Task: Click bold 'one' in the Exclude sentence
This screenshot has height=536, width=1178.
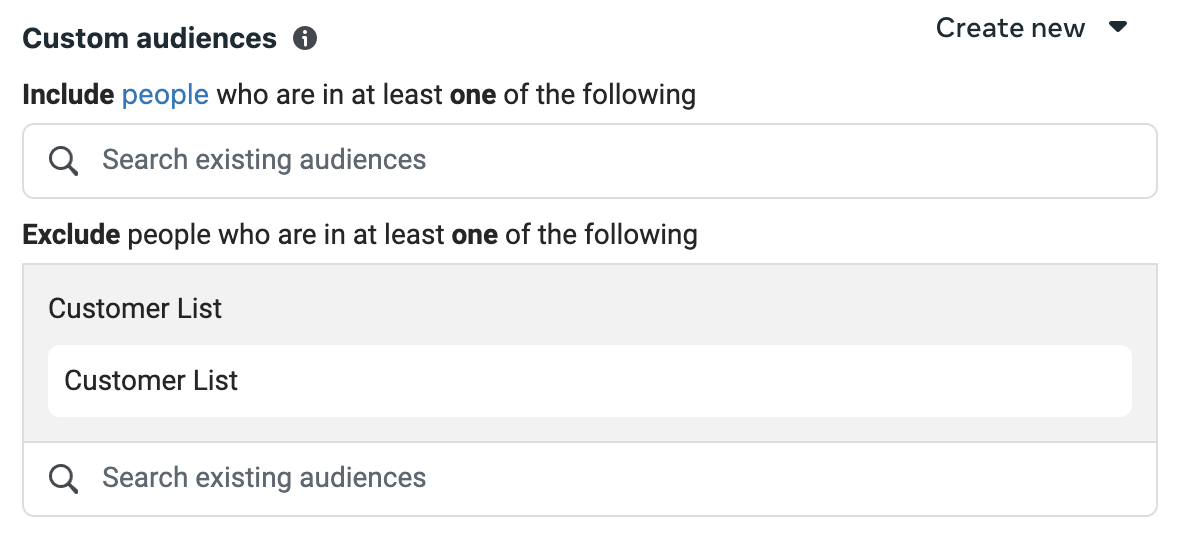Action: tap(474, 235)
